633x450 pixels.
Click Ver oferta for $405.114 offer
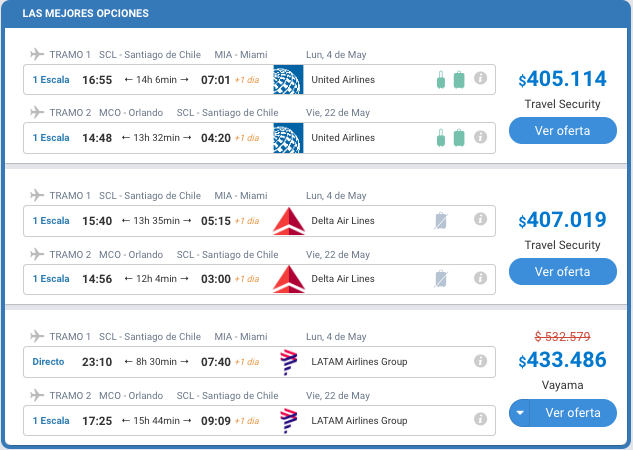click(x=563, y=130)
